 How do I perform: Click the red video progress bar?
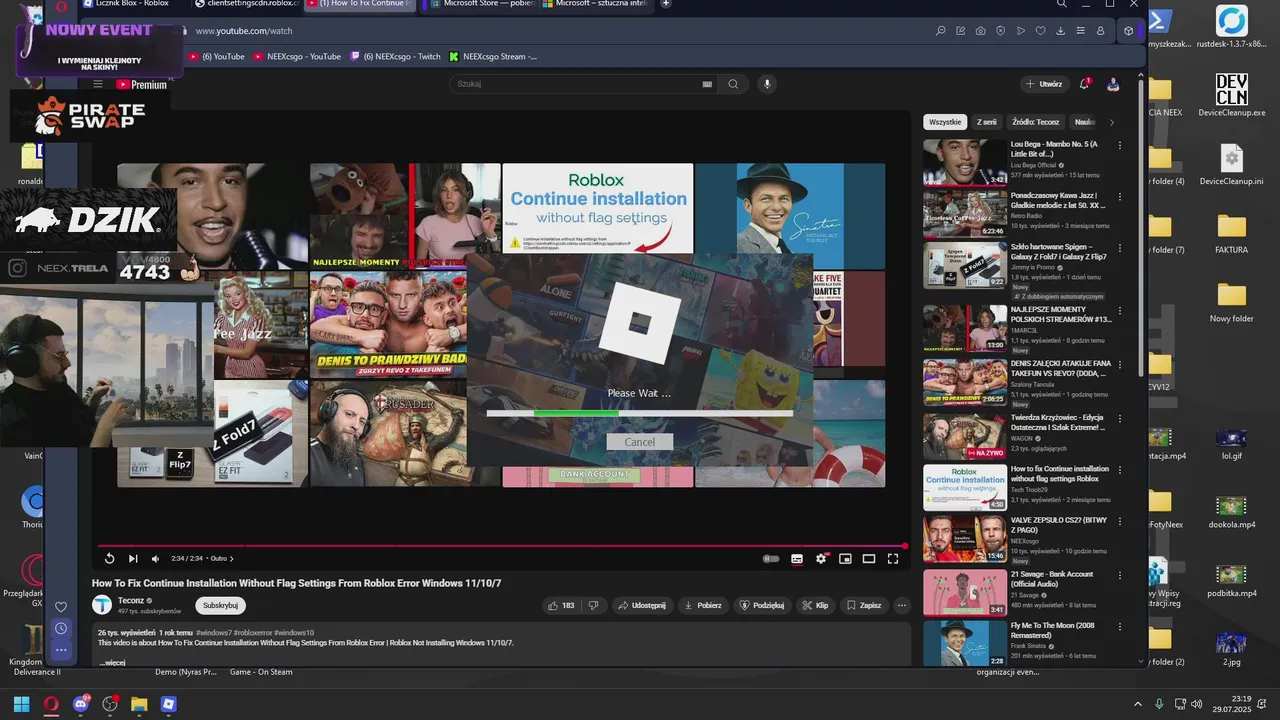[x=501, y=546]
